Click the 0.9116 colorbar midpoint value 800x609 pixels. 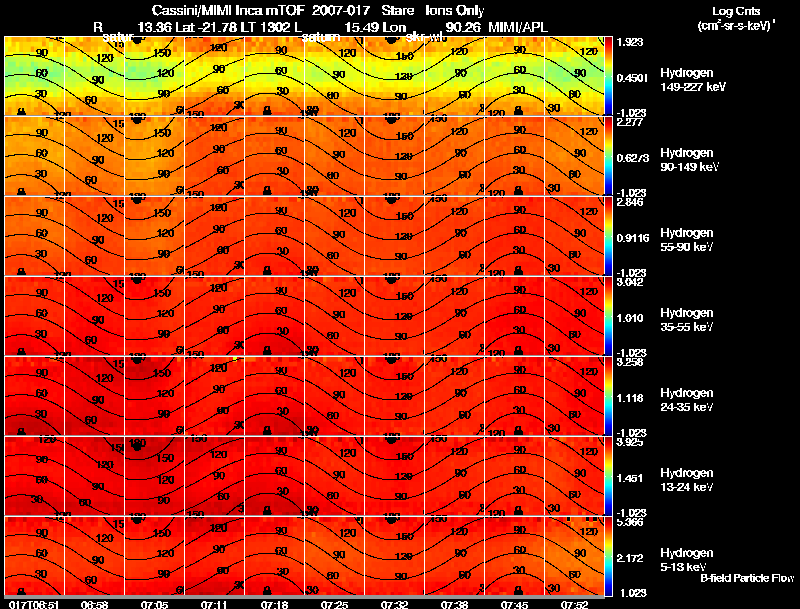633,238
